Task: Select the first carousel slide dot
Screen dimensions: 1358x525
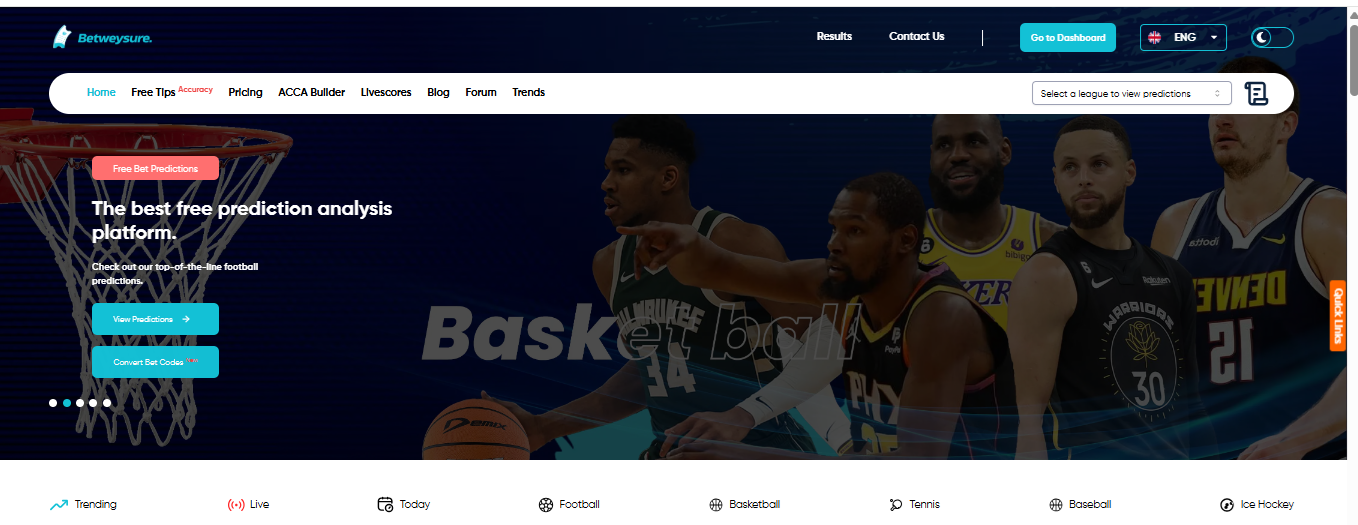Action: pyautogui.click(x=53, y=403)
